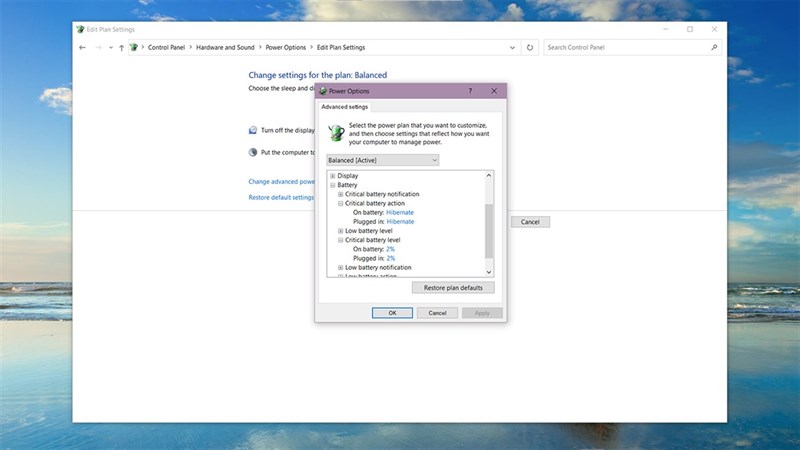Screen dimensions: 800x450
Task: Click OK in Power Options dialog
Action: click(x=392, y=313)
